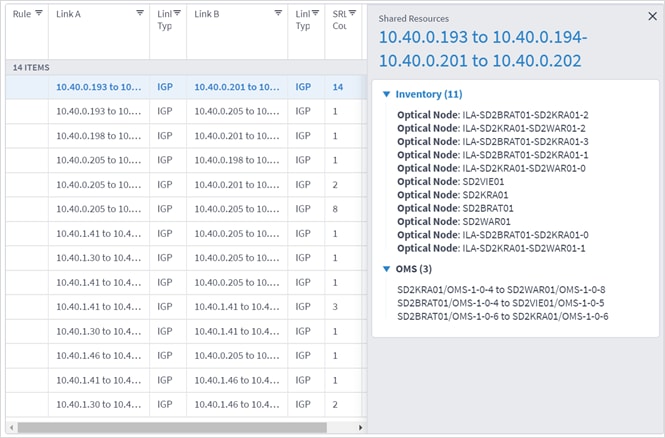Open the Rule column filter icon
This screenshot has width=665, height=438.
click(x=39, y=13)
